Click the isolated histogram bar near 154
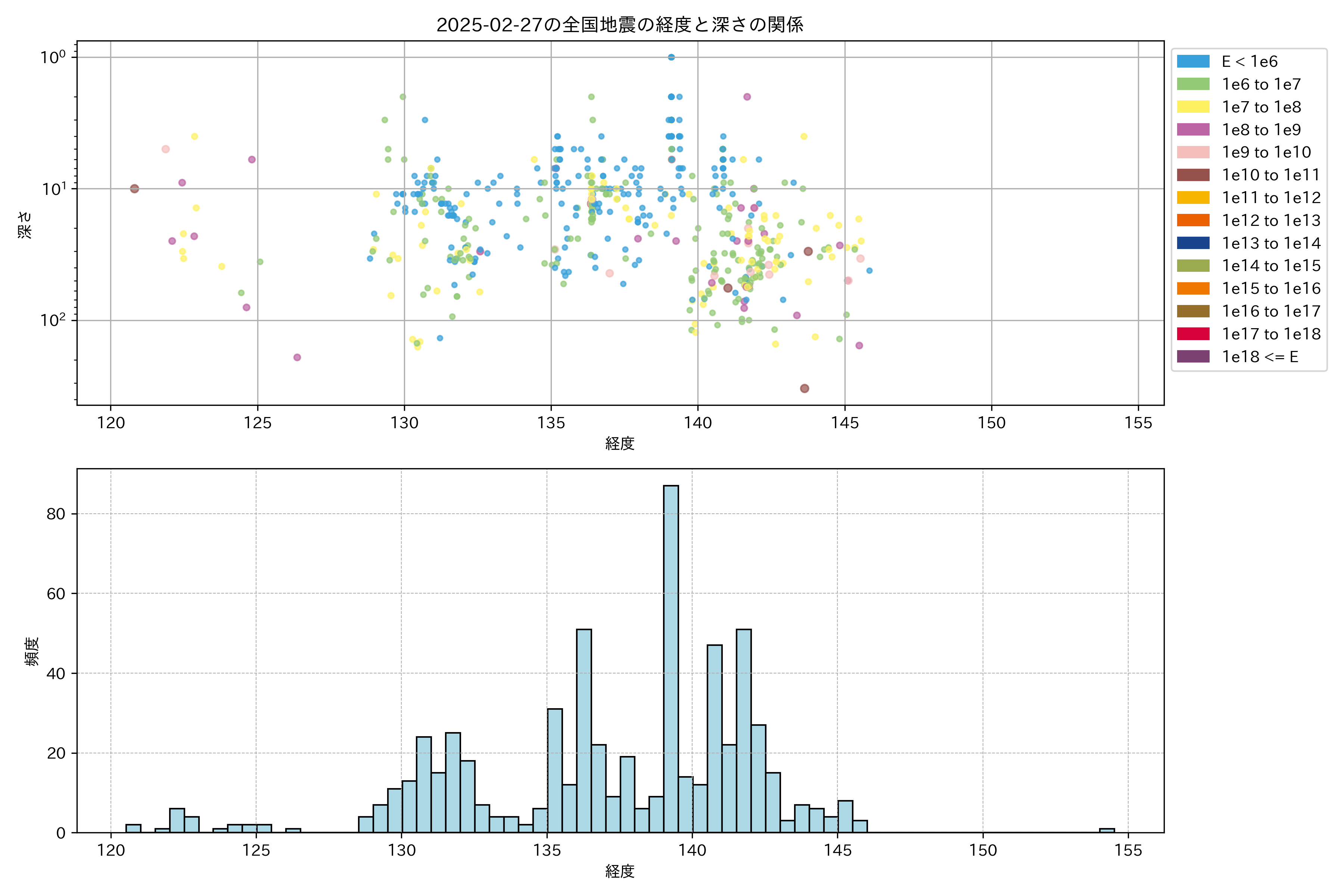The height and width of the screenshot is (896, 1344). point(1107,830)
